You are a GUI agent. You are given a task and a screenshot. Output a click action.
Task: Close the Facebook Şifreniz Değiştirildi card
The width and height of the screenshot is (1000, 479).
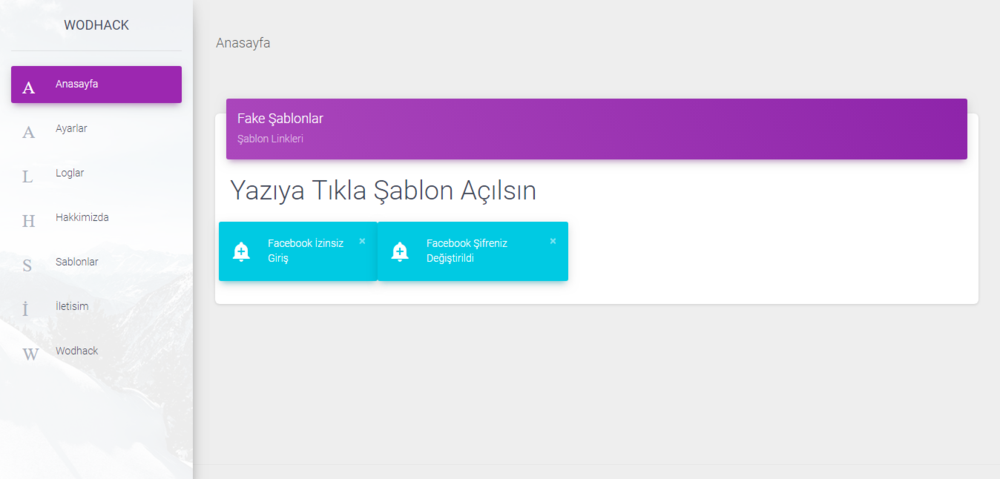click(553, 241)
